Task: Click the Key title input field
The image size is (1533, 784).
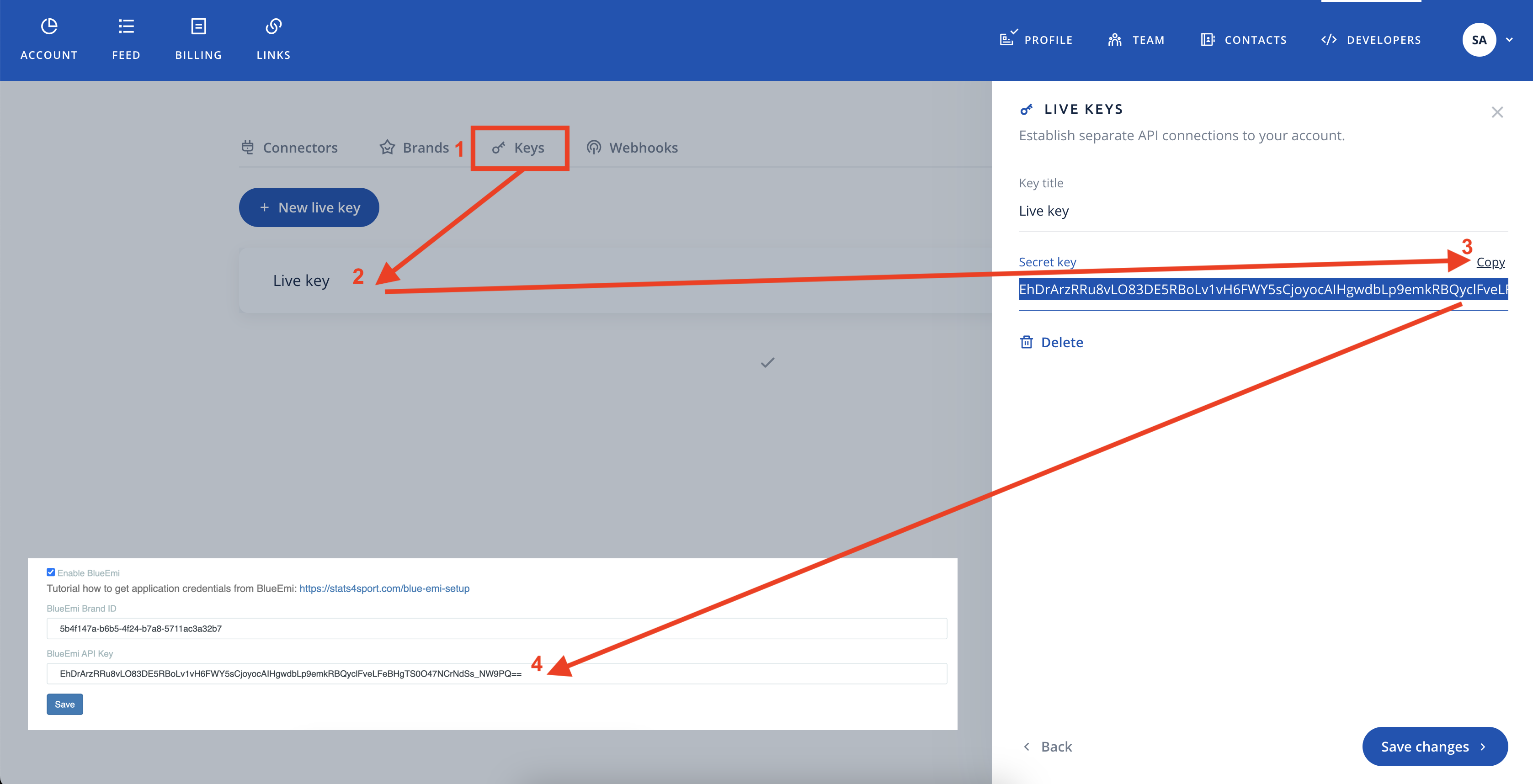Action: point(1263,211)
